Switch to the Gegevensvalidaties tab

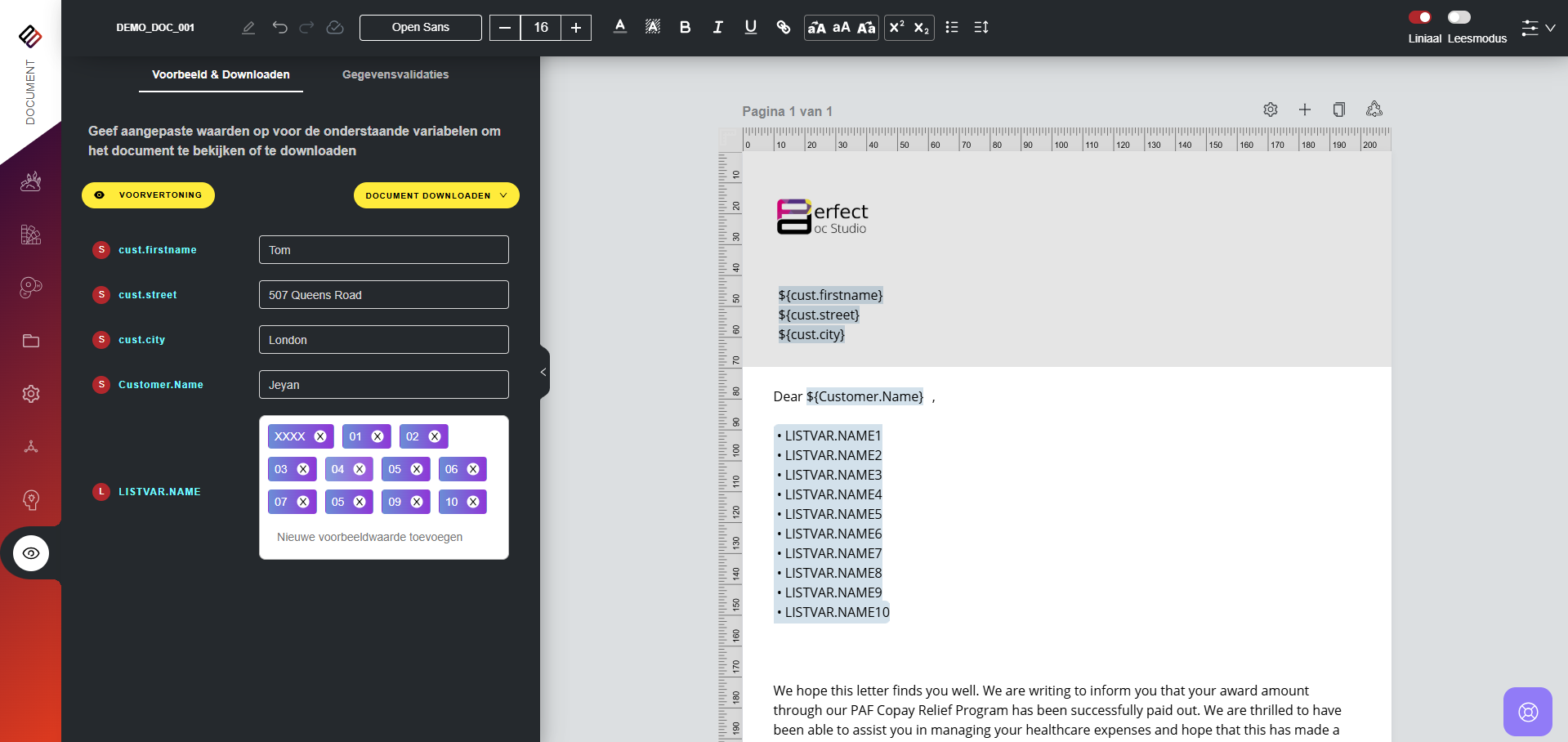pos(395,74)
